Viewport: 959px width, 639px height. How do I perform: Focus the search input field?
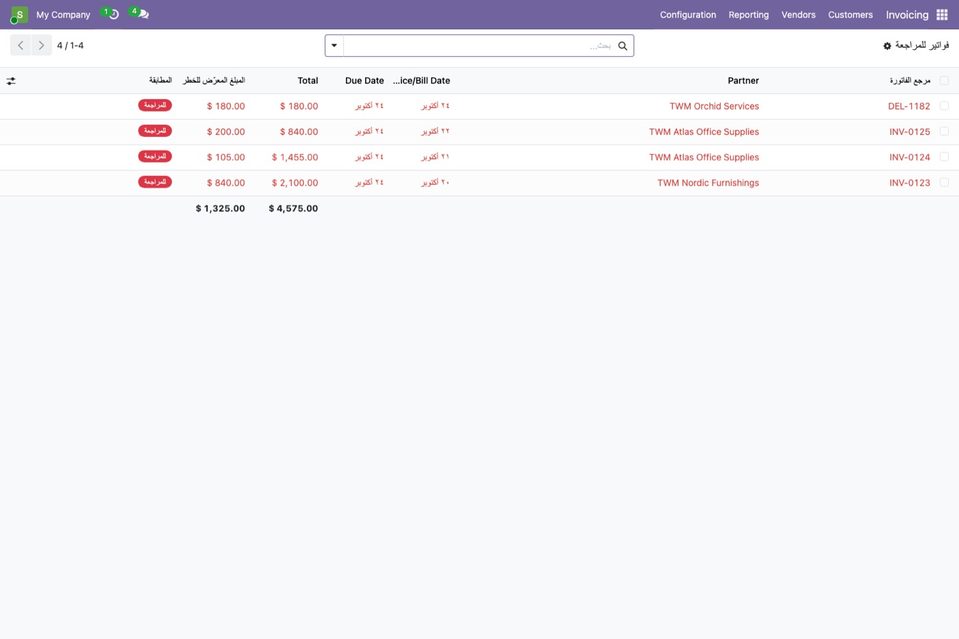479,46
